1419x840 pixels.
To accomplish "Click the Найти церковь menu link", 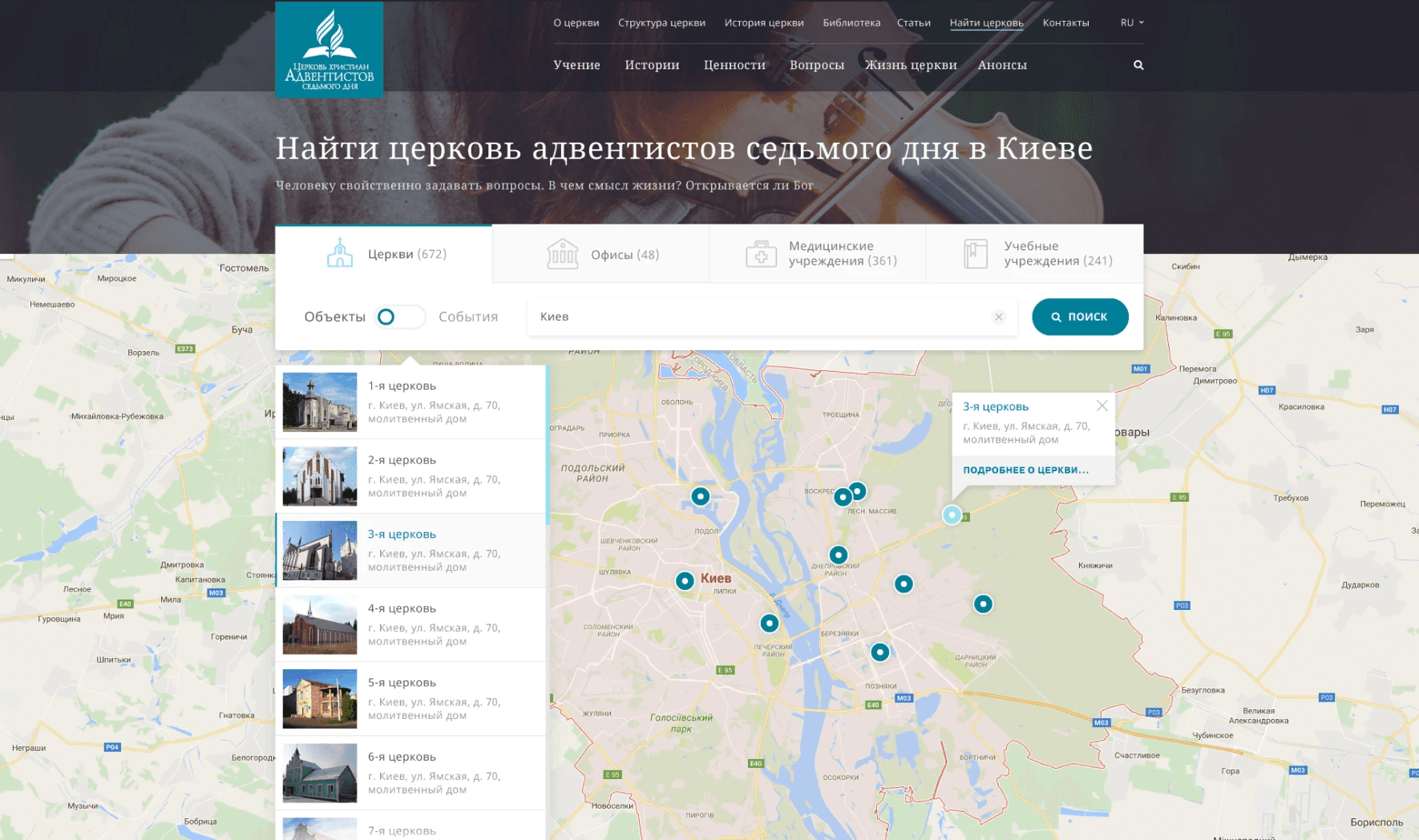I will 987,22.
